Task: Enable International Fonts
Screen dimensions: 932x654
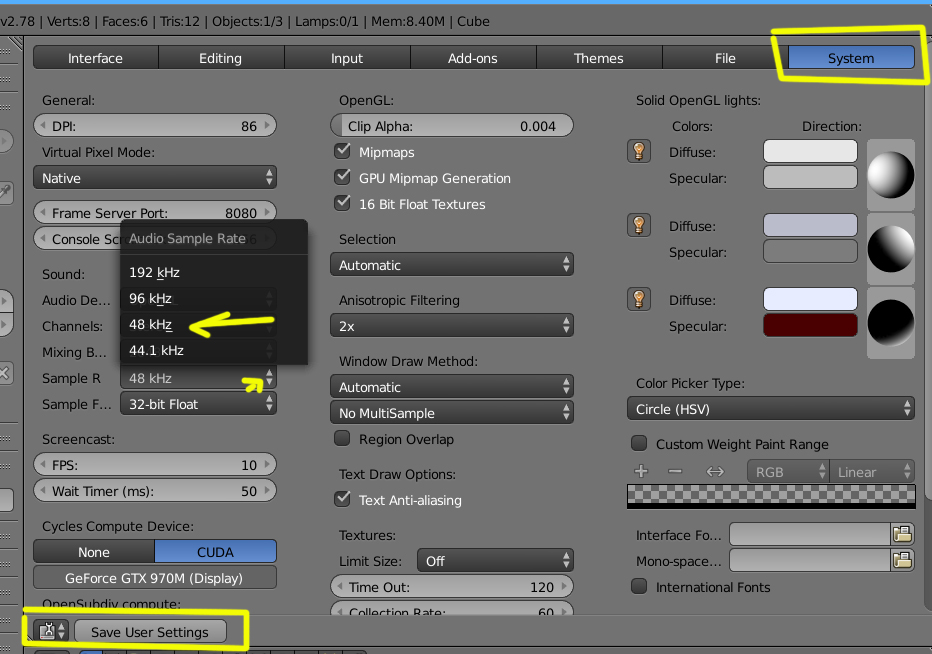Action: [x=639, y=586]
